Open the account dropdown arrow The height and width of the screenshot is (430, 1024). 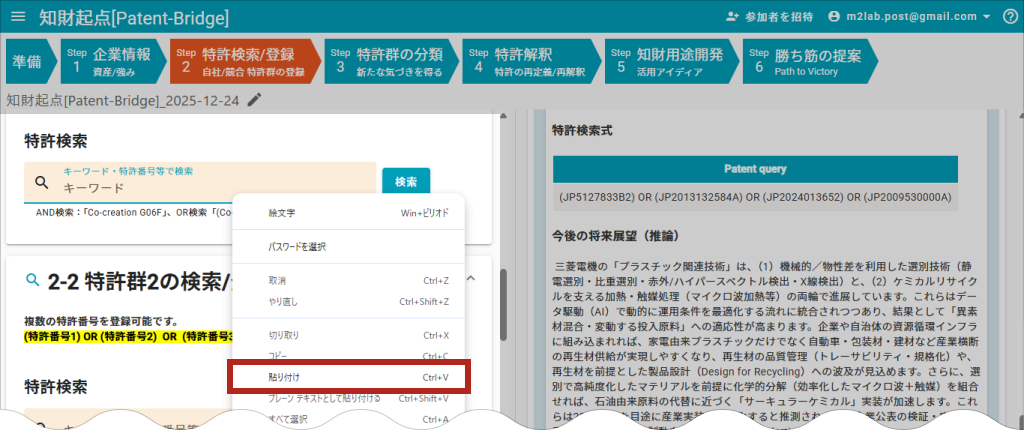[x=986, y=17]
